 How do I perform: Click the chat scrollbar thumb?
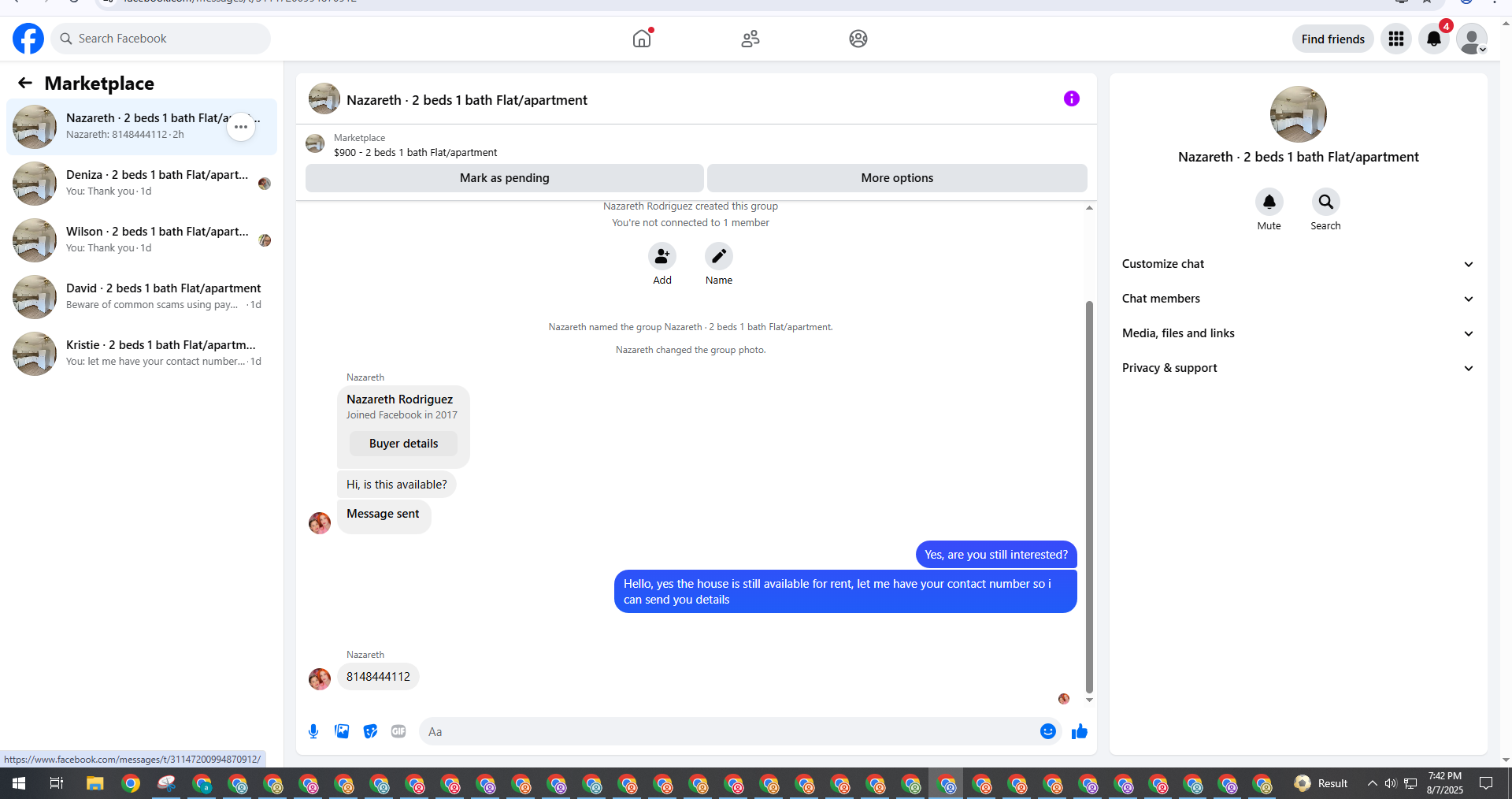coord(1089,496)
